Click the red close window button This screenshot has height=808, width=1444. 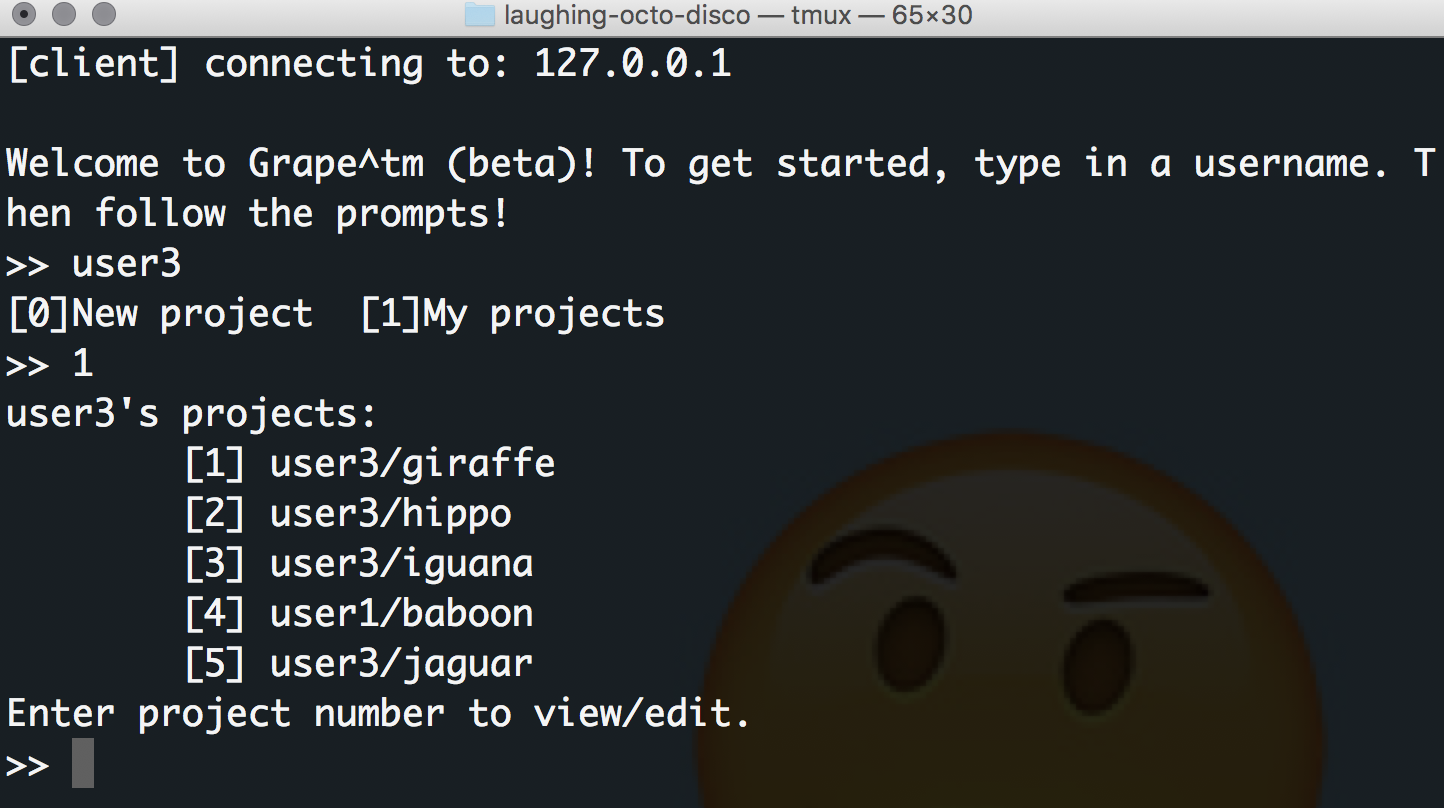pyautogui.click(x=26, y=15)
